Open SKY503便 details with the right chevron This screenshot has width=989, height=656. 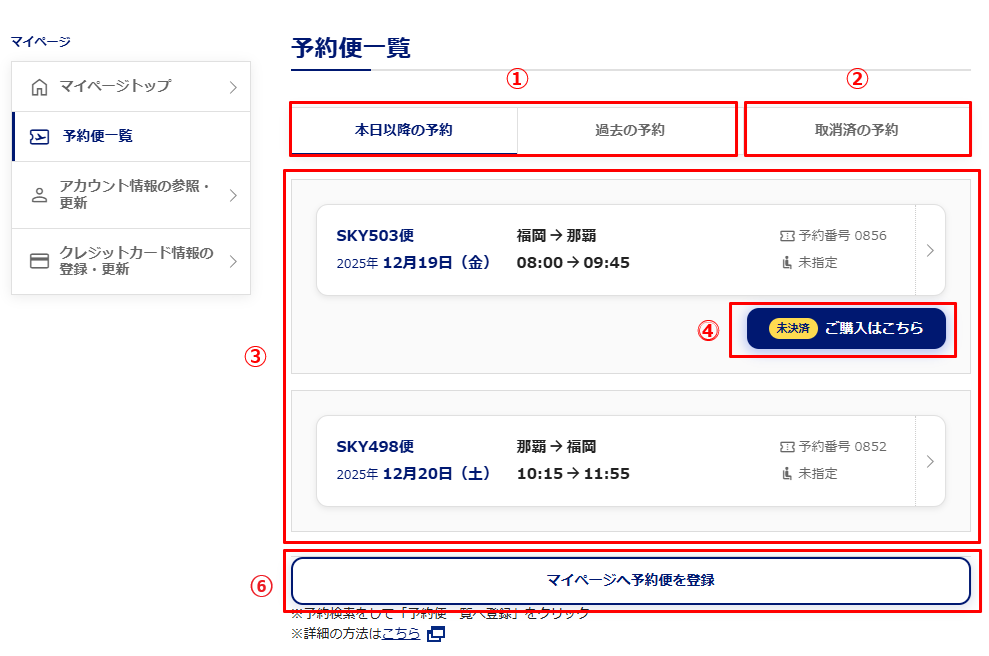930,250
